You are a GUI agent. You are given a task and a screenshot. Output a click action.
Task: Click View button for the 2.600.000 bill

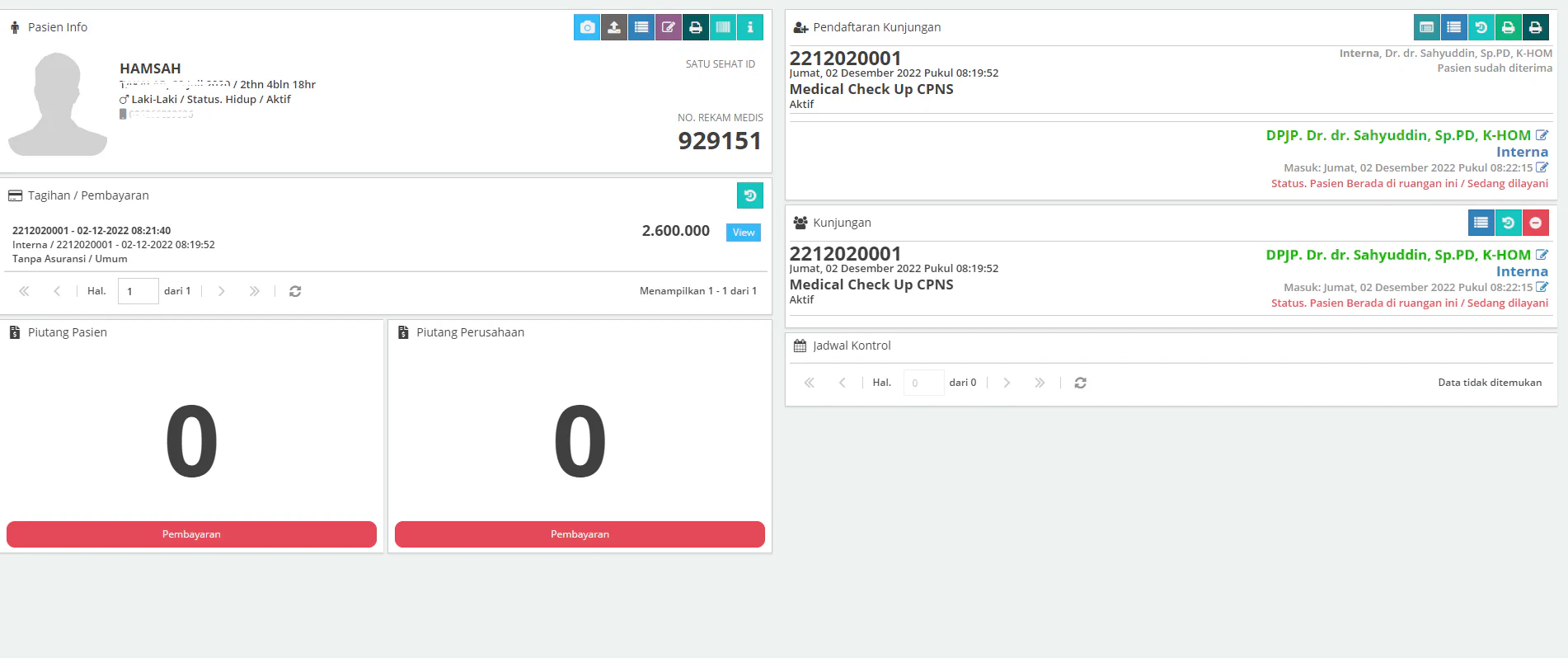click(743, 233)
